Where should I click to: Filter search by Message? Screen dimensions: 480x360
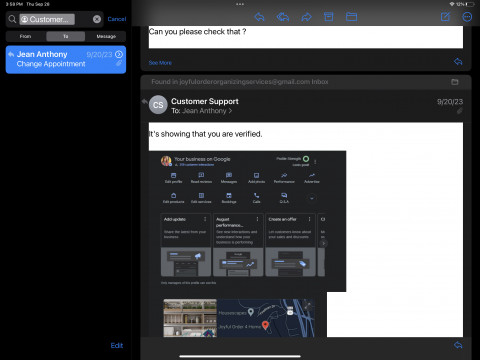point(106,36)
